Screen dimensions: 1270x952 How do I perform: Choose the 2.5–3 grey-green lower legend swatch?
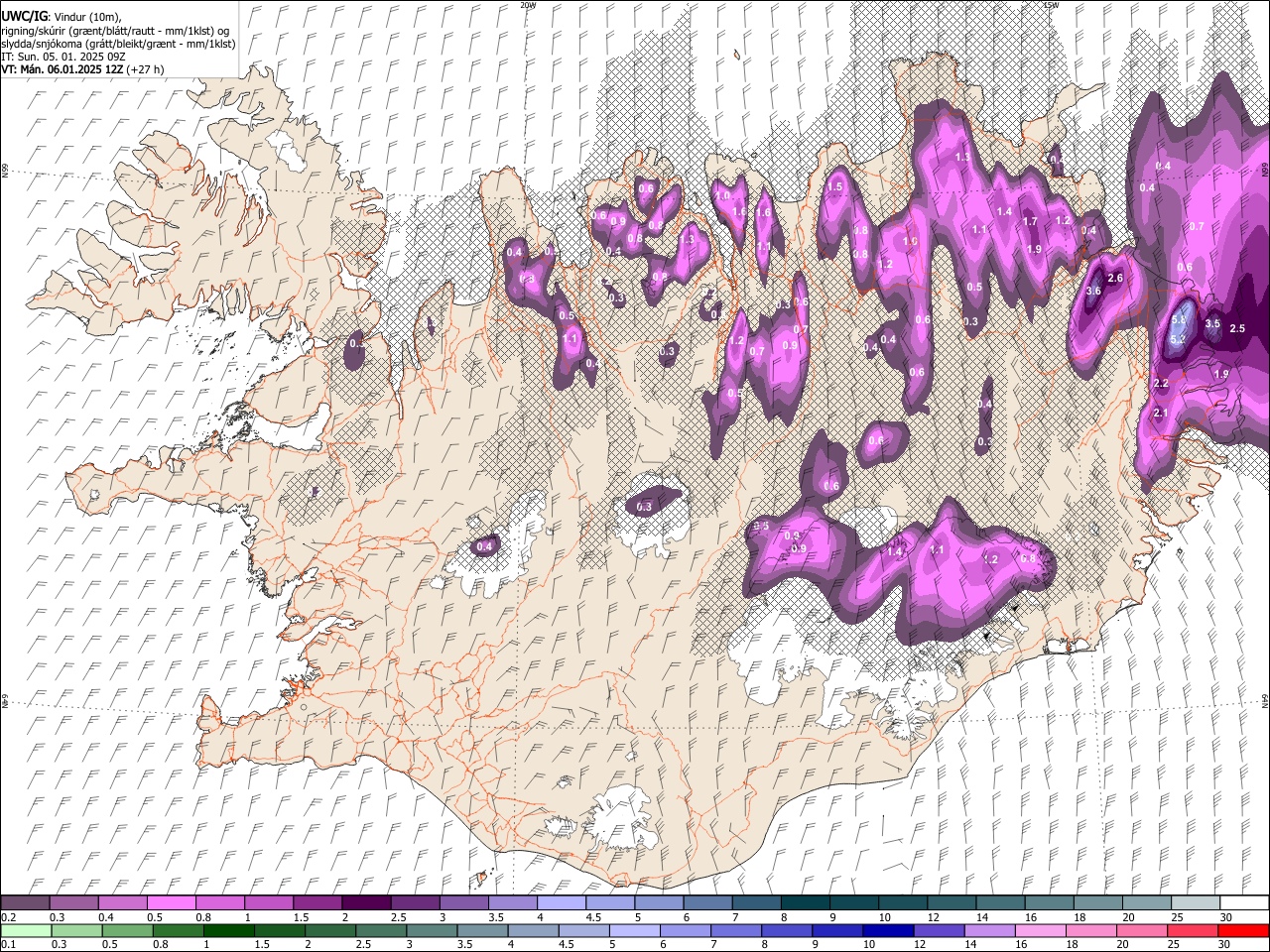[381, 931]
